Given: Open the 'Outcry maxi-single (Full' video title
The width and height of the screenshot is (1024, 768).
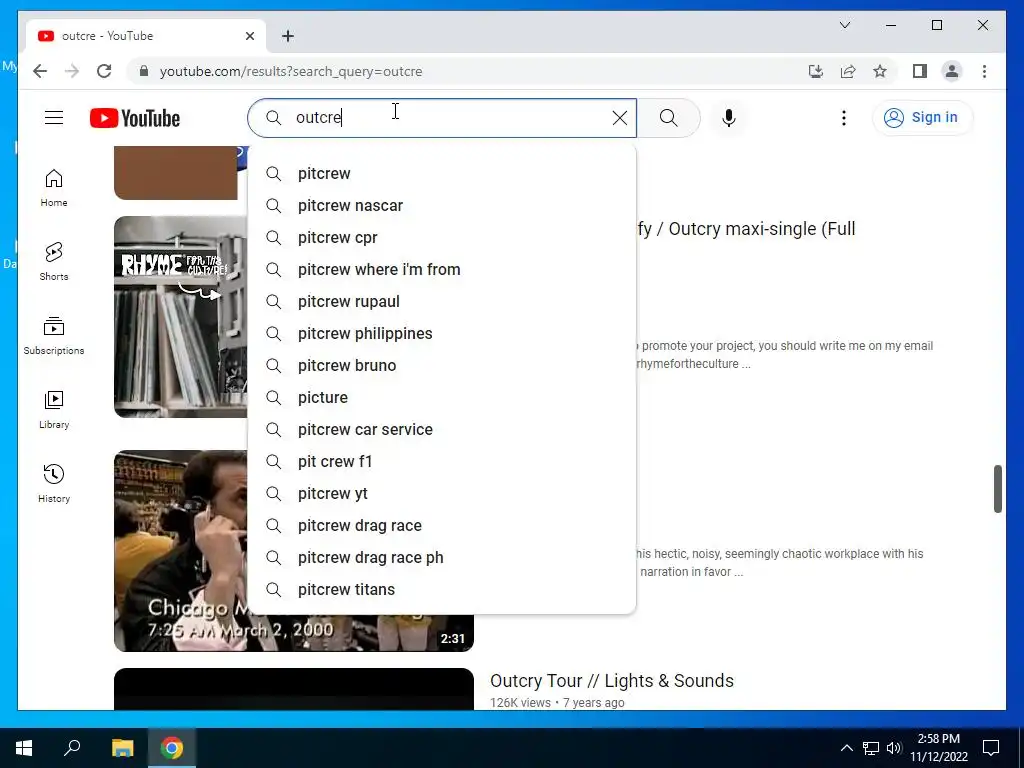Looking at the screenshot, I should [746, 229].
